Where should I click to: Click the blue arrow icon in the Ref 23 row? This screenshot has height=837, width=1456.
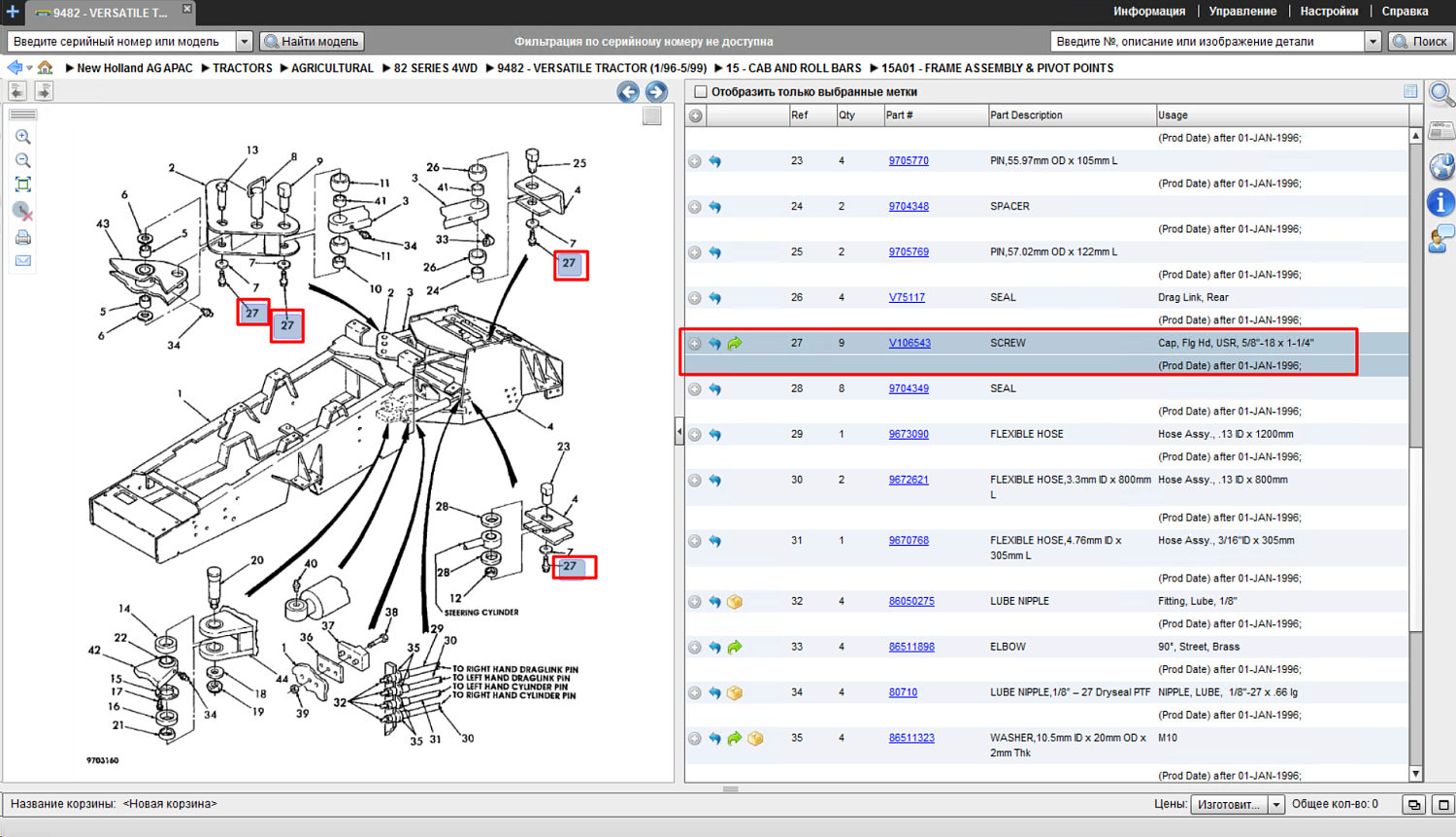715,161
